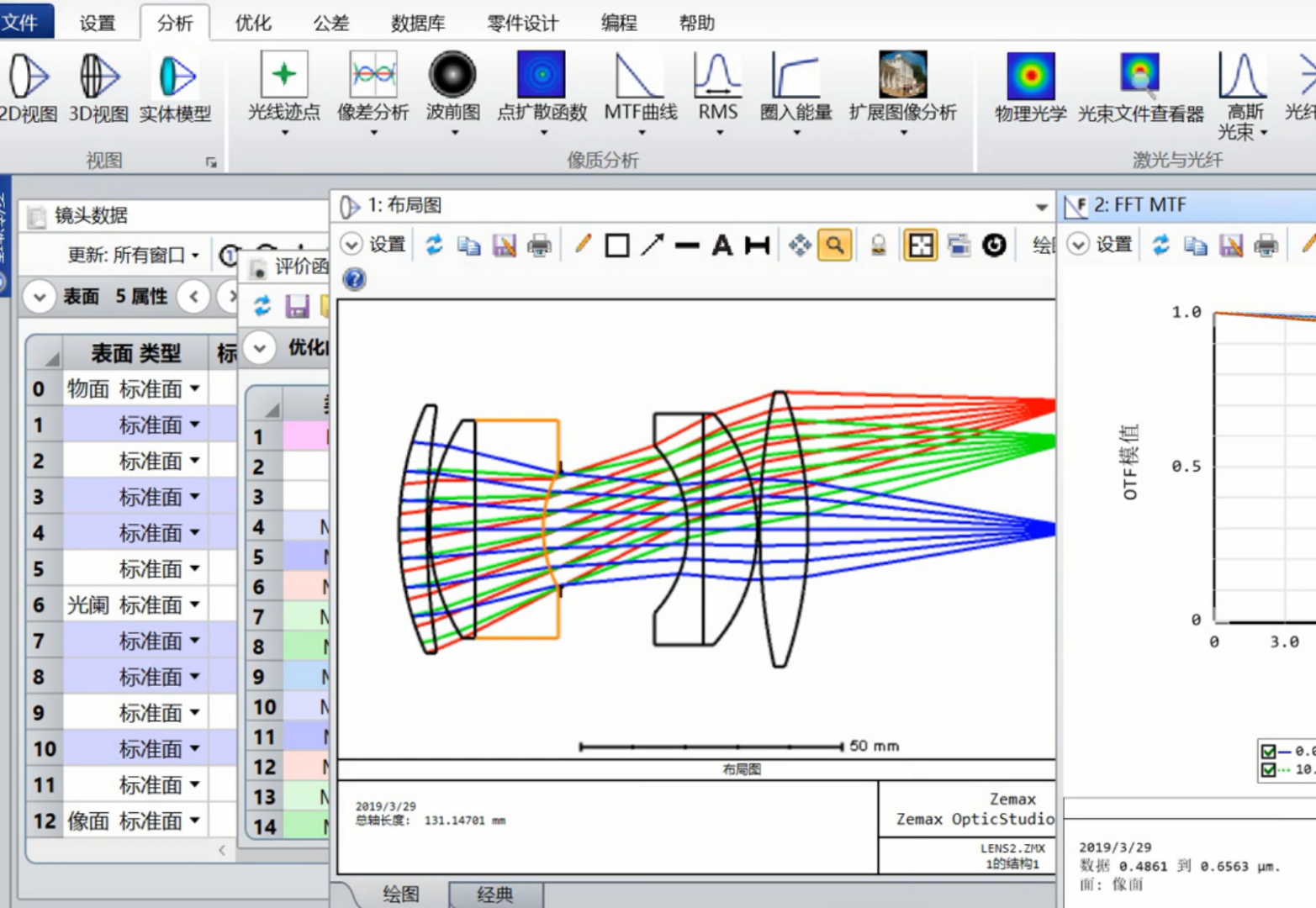This screenshot has height=908, width=1316.
Task: Open 像差分析 aberration analysis
Action: click(x=373, y=92)
